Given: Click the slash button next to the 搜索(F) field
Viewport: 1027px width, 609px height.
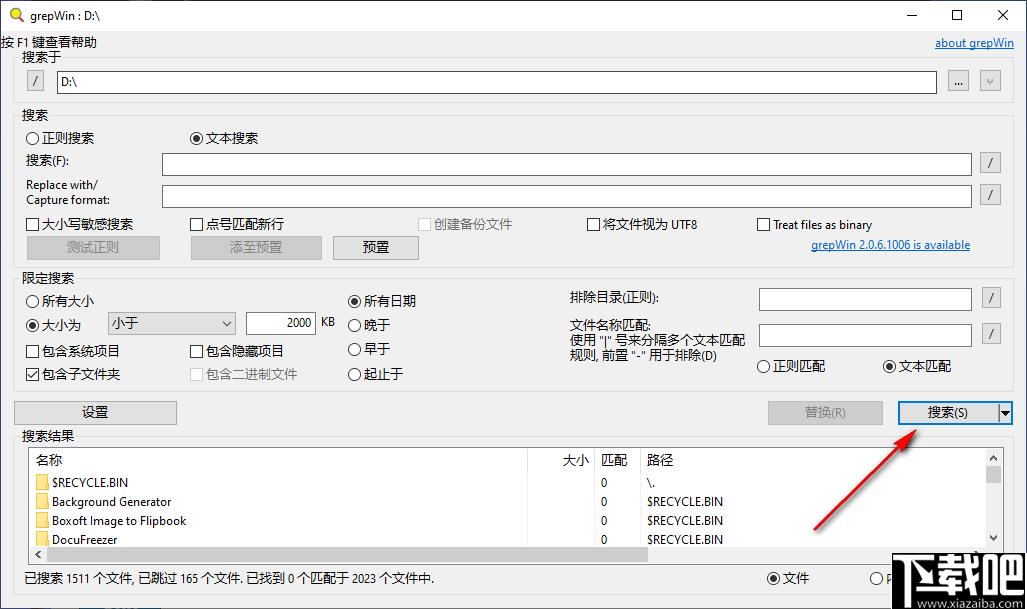Looking at the screenshot, I should [x=990, y=162].
